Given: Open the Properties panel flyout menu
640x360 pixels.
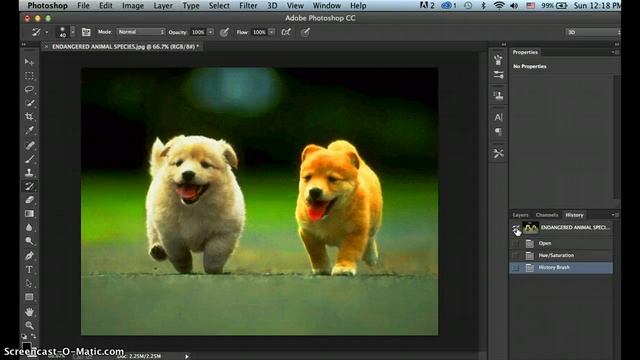Looking at the screenshot, I should 615,52.
